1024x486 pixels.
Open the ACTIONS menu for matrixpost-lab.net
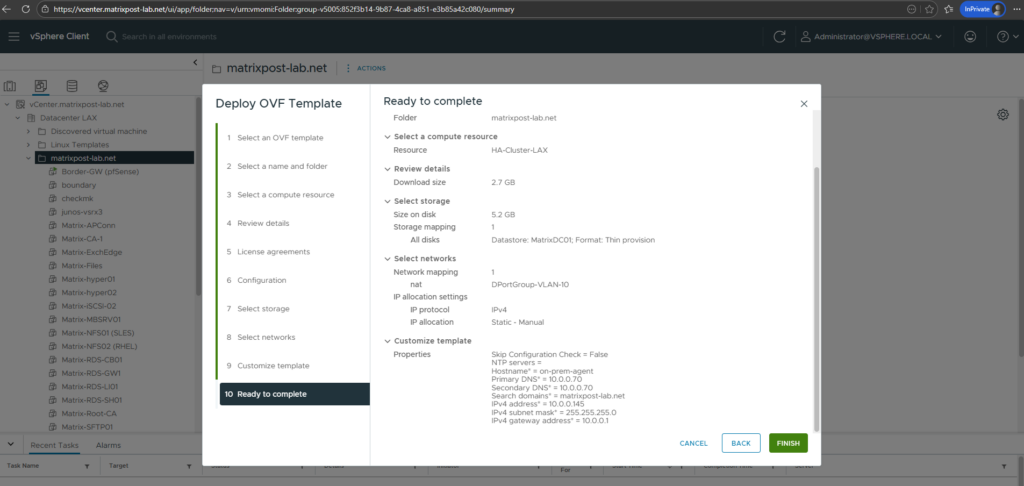366,68
